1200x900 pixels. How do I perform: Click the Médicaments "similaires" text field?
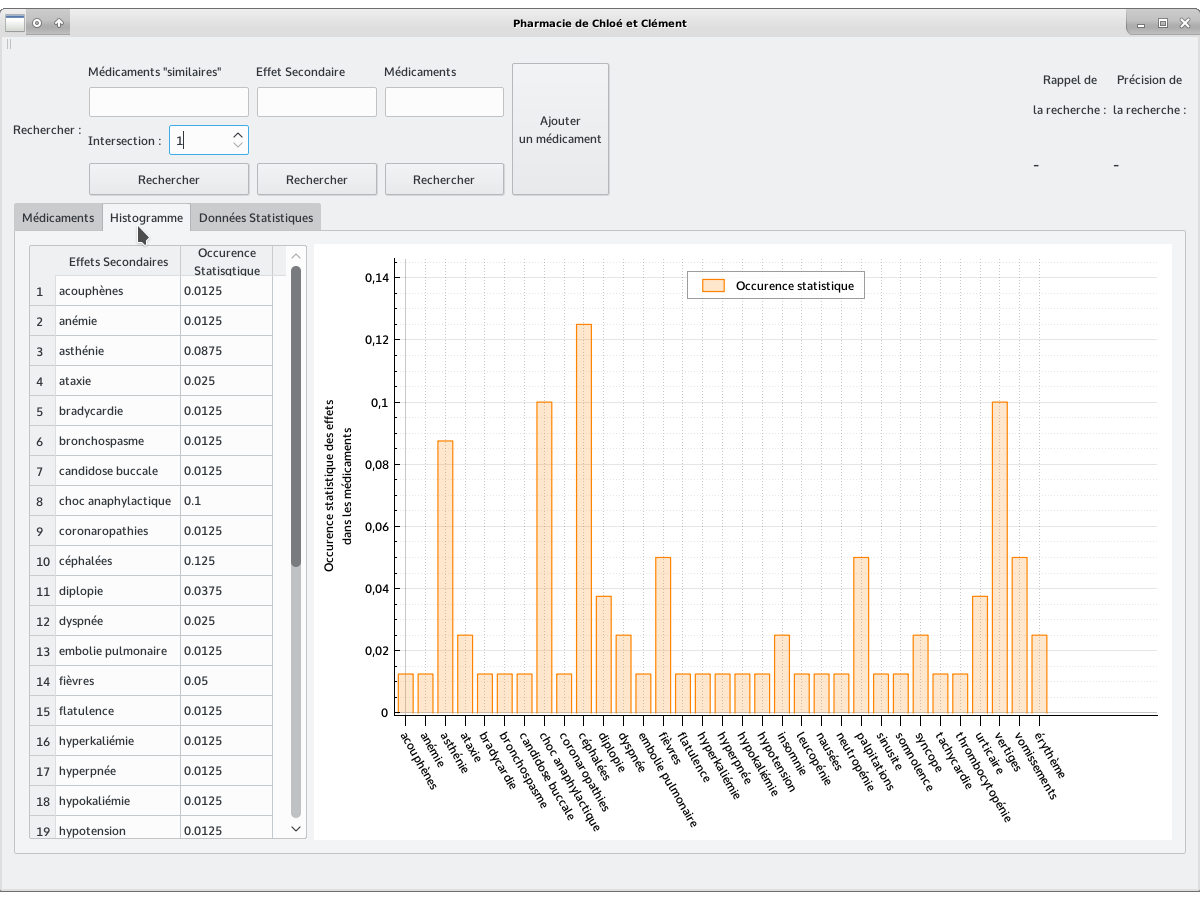(168, 102)
